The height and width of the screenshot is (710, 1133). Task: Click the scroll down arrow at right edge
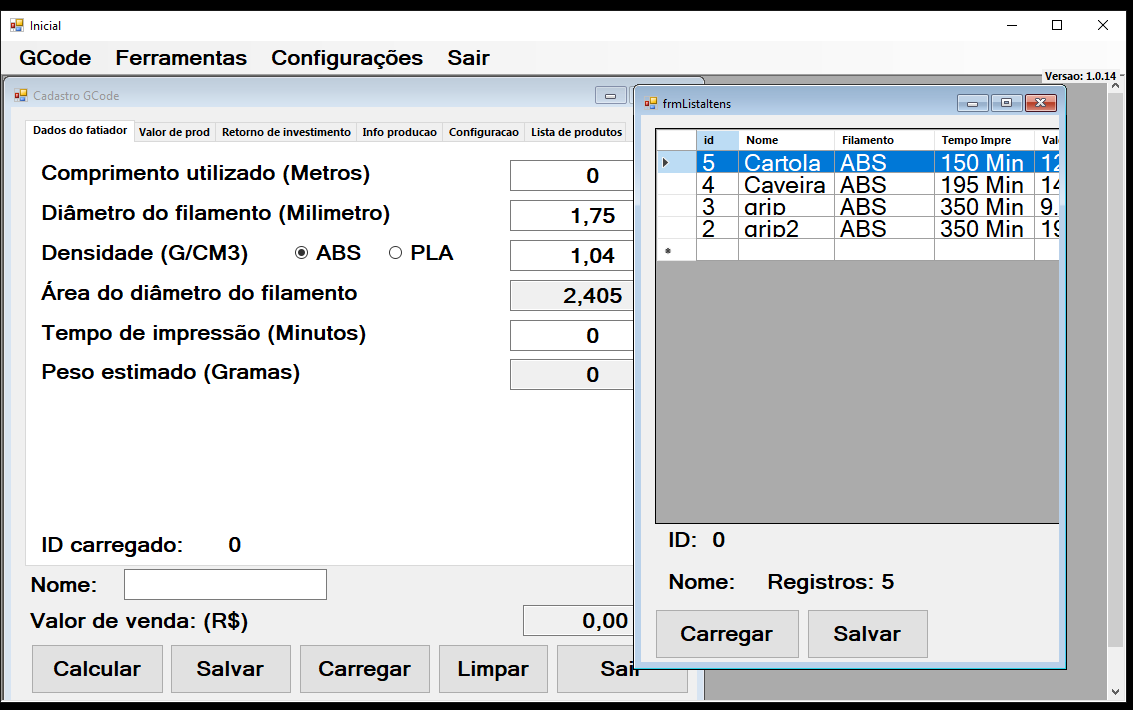1116,691
